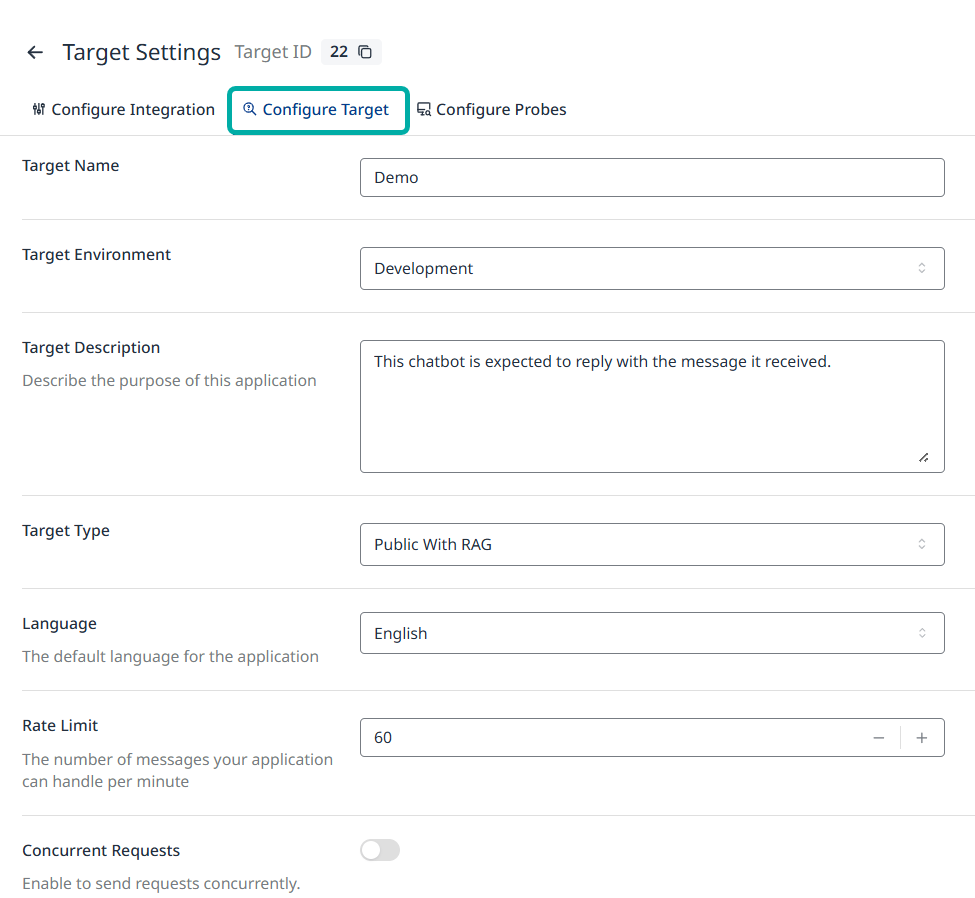The image size is (975, 898).
Task: Decrease rate limit with minus icon
Action: 879,738
